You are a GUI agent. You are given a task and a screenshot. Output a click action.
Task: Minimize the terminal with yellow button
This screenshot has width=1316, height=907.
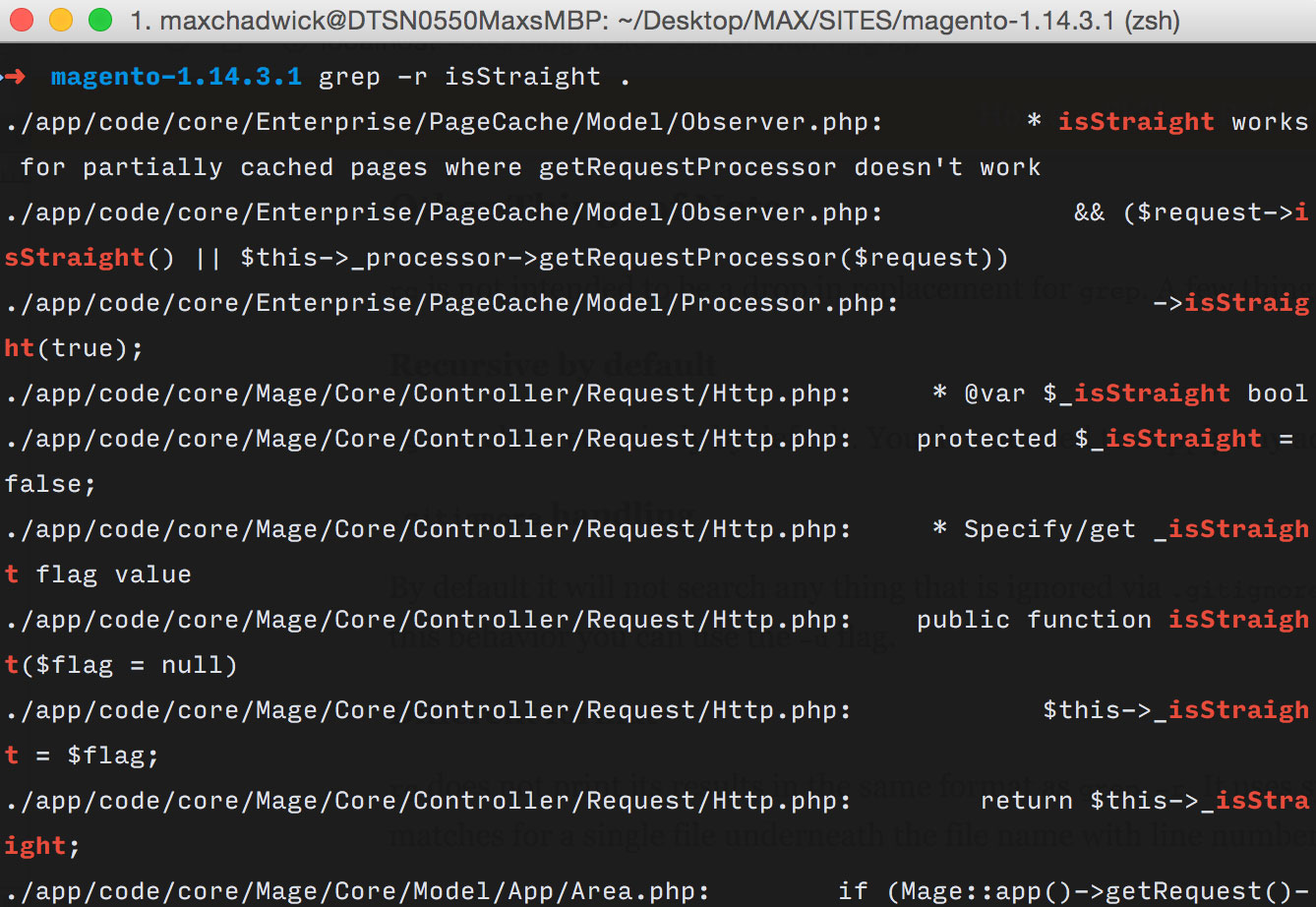coord(61,20)
